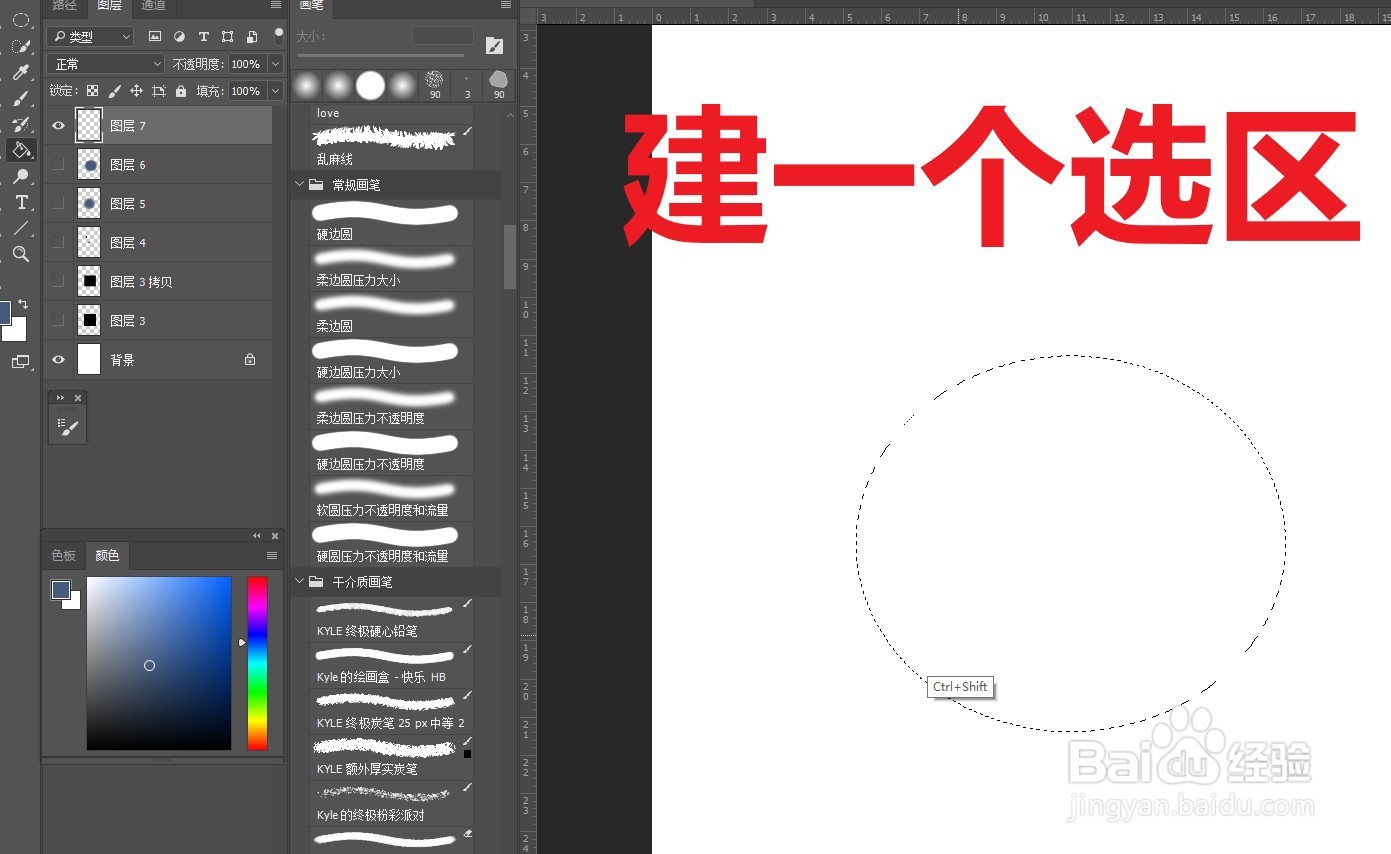Open Brush Settings panel from the brush panel
This screenshot has height=854, width=1391.
[x=494, y=45]
